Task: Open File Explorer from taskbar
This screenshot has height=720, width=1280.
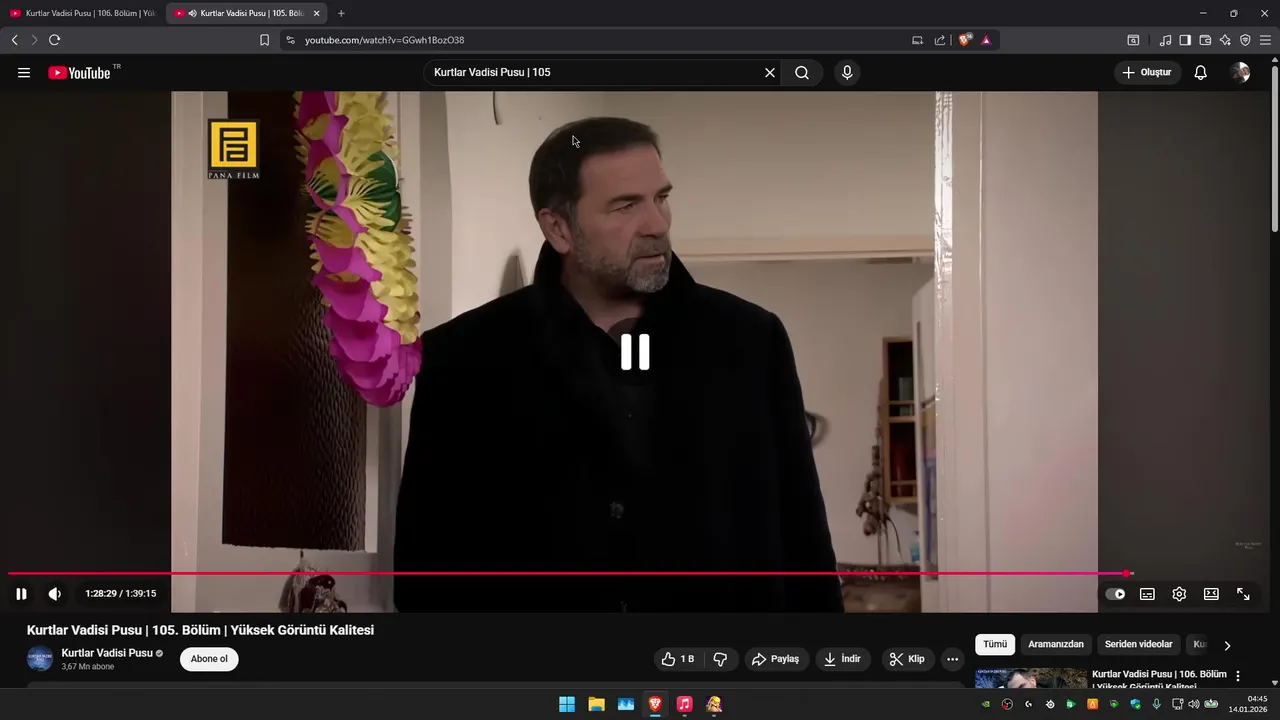Action: tap(596, 704)
